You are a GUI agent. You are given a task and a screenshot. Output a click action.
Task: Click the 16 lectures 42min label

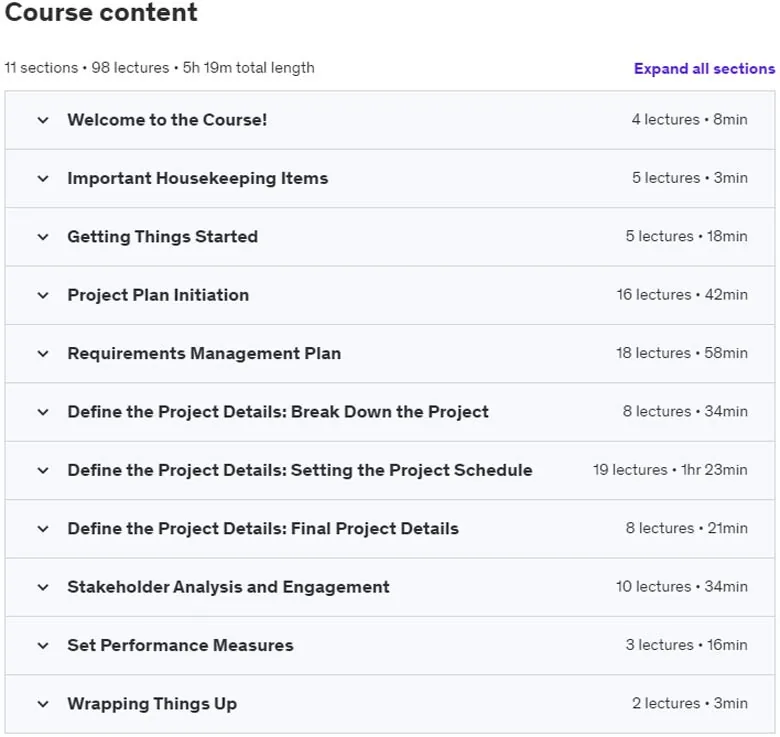pyautogui.click(x=682, y=295)
